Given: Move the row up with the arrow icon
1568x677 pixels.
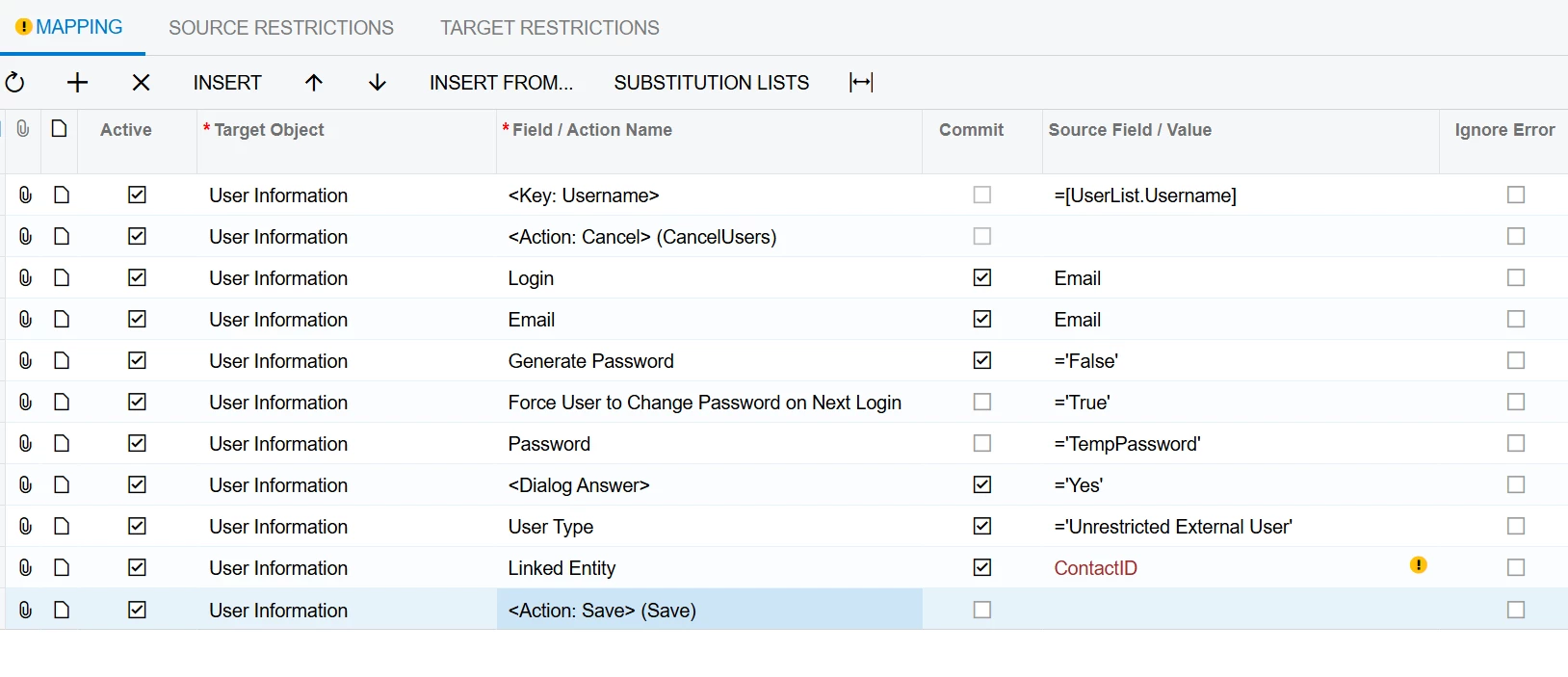Looking at the screenshot, I should point(314,83).
